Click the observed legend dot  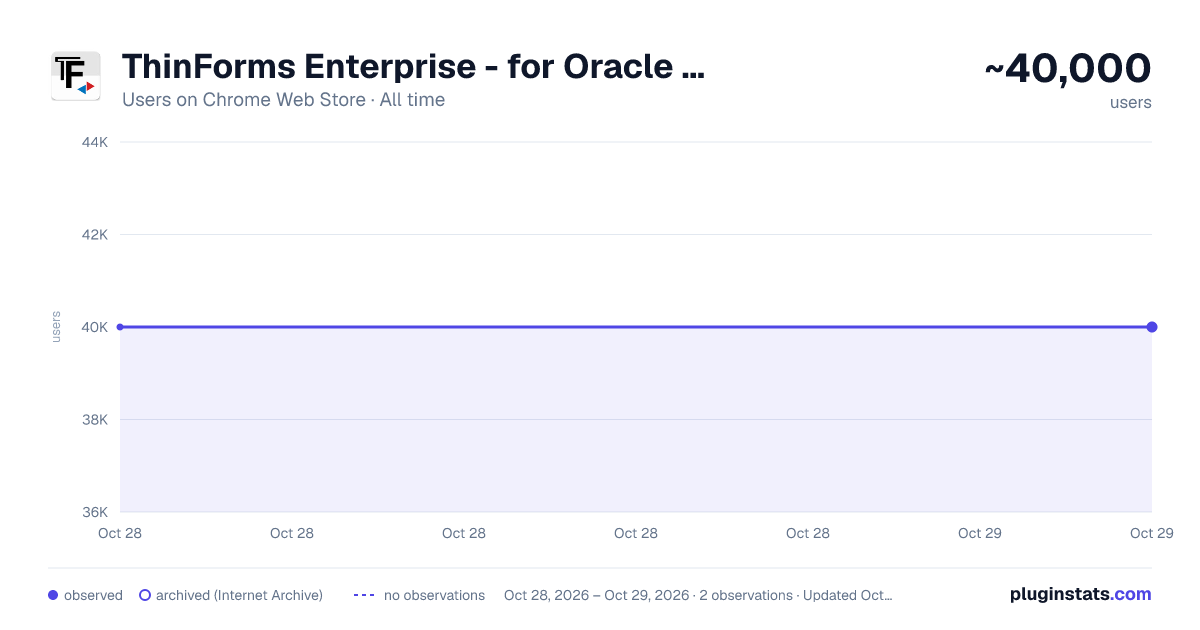point(53,595)
